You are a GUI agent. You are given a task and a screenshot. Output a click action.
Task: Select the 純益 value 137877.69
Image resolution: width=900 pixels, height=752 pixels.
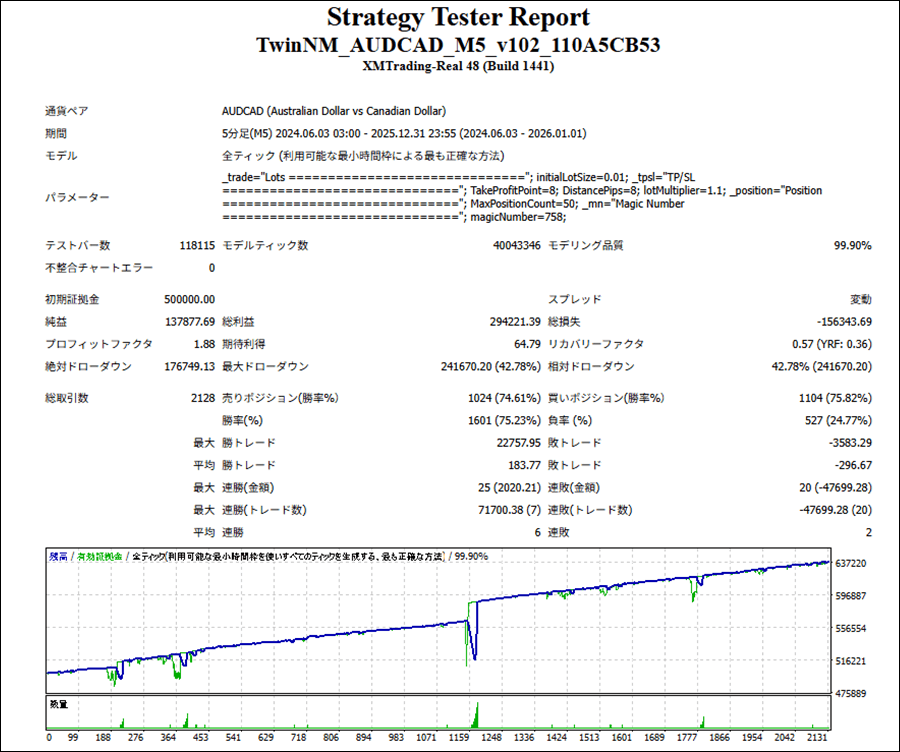coord(189,321)
